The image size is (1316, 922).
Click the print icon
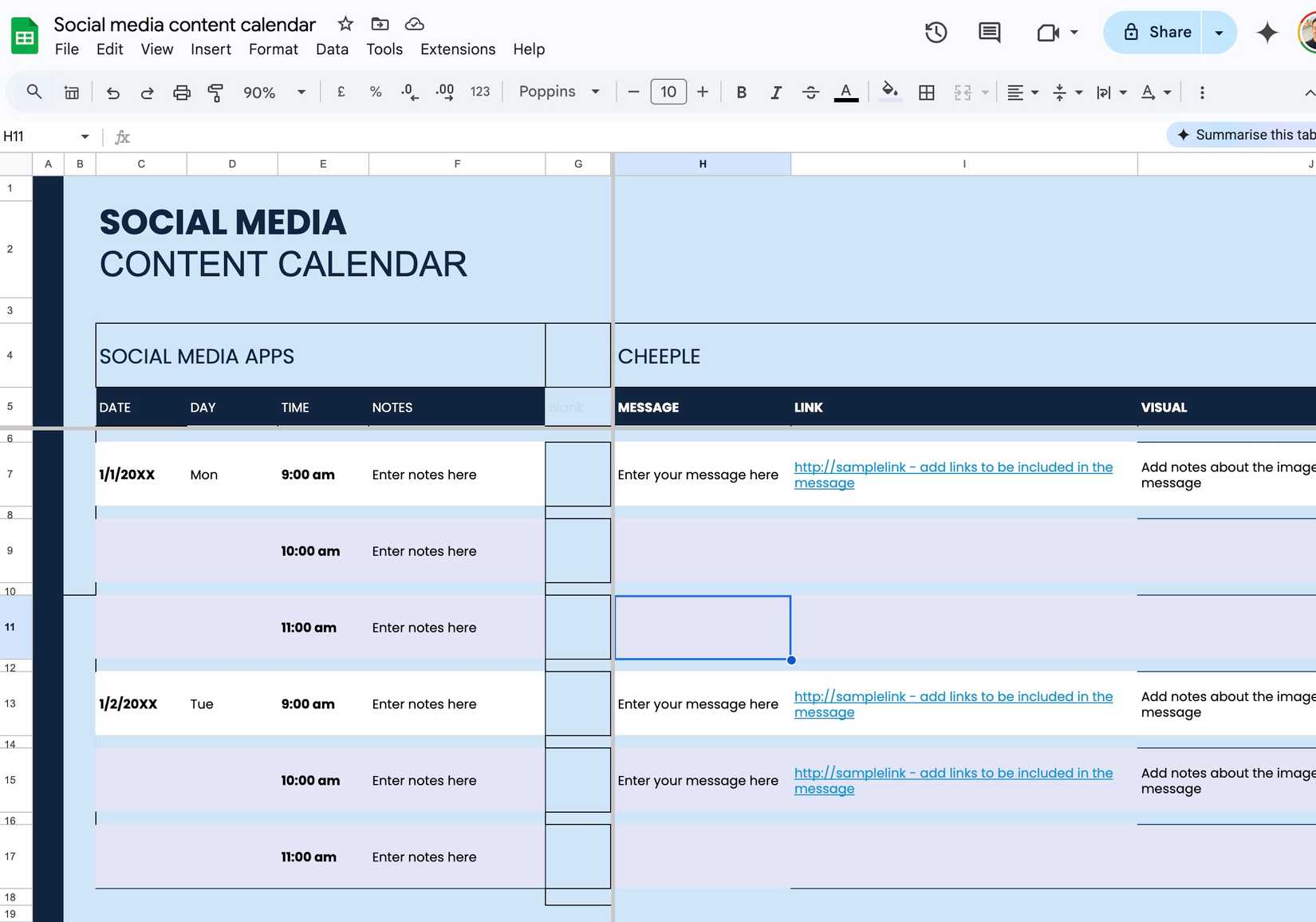click(x=181, y=92)
